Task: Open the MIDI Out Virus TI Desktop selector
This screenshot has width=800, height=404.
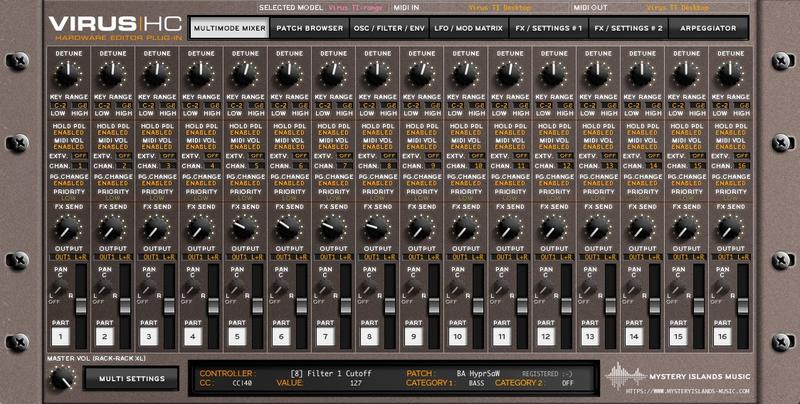Action: (679, 8)
